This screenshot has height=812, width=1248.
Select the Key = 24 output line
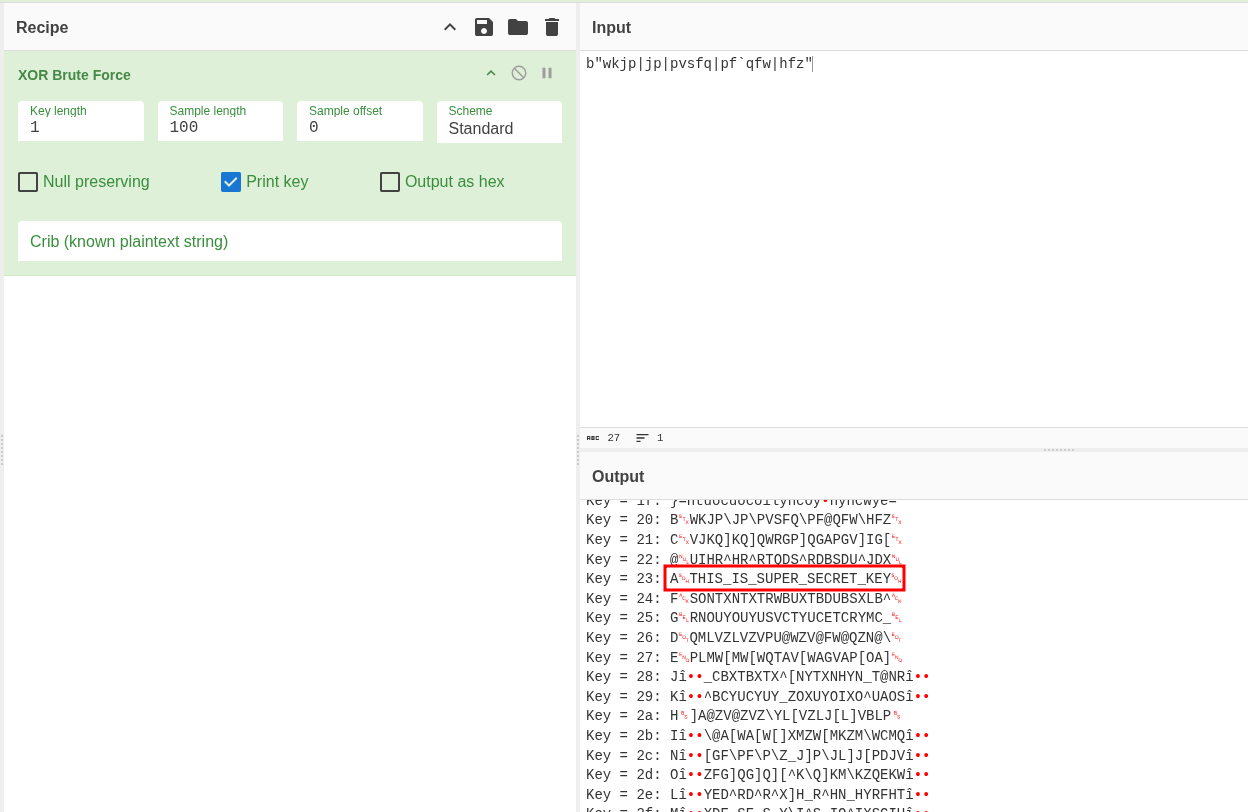click(x=744, y=598)
